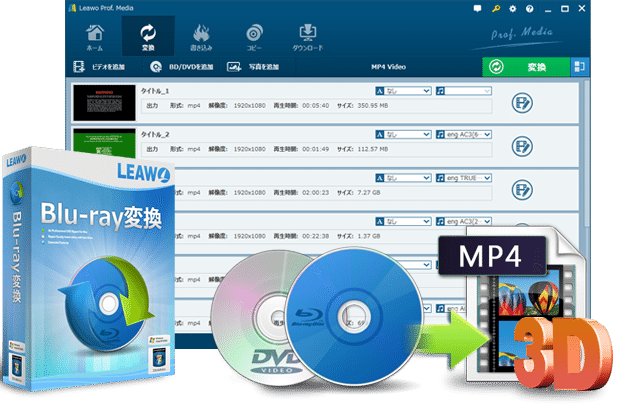Switch to the Convert (変換) tab
The height and width of the screenshot is (415, 618).
pos(148,36)
